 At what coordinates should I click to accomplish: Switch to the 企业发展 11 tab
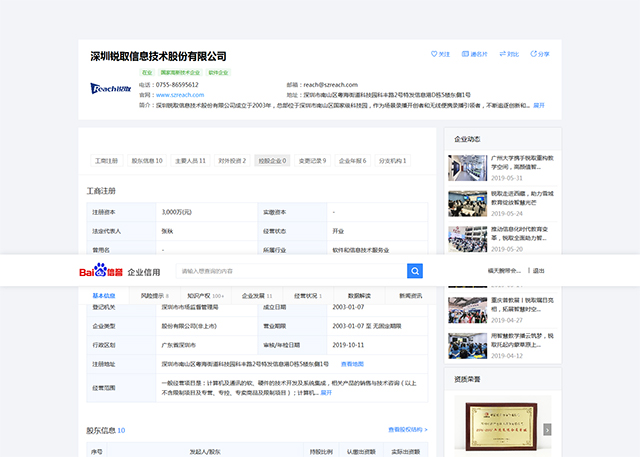[x=257, y=296]
